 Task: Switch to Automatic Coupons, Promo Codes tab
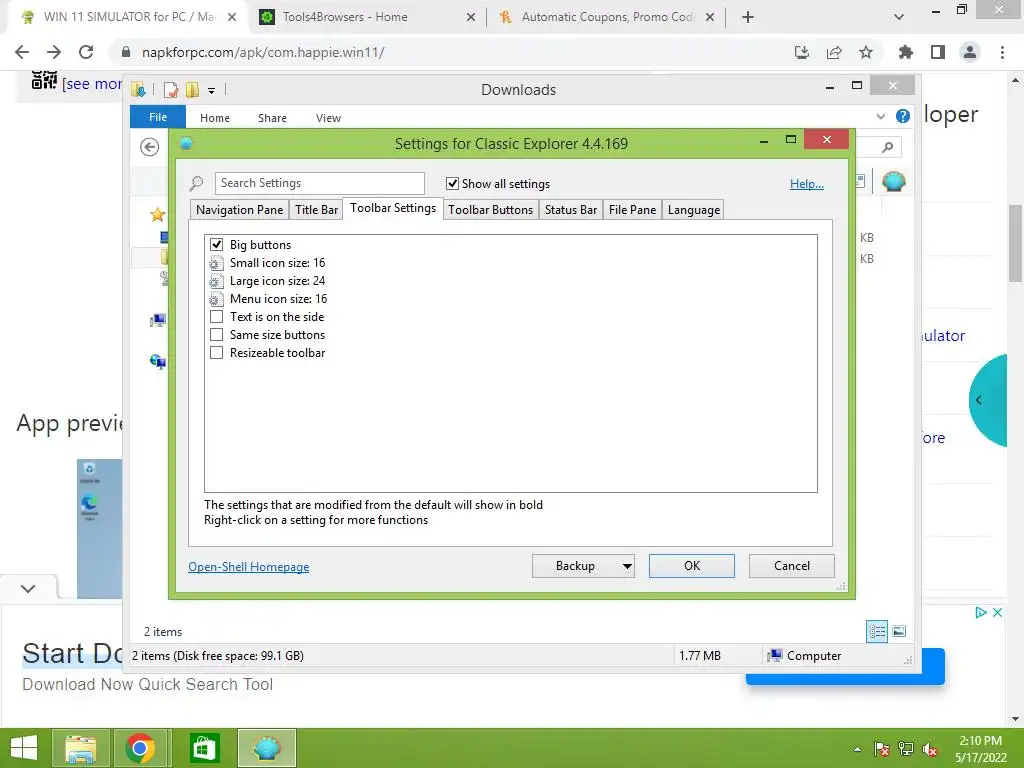pyautogui.click(x=607, y=17)
